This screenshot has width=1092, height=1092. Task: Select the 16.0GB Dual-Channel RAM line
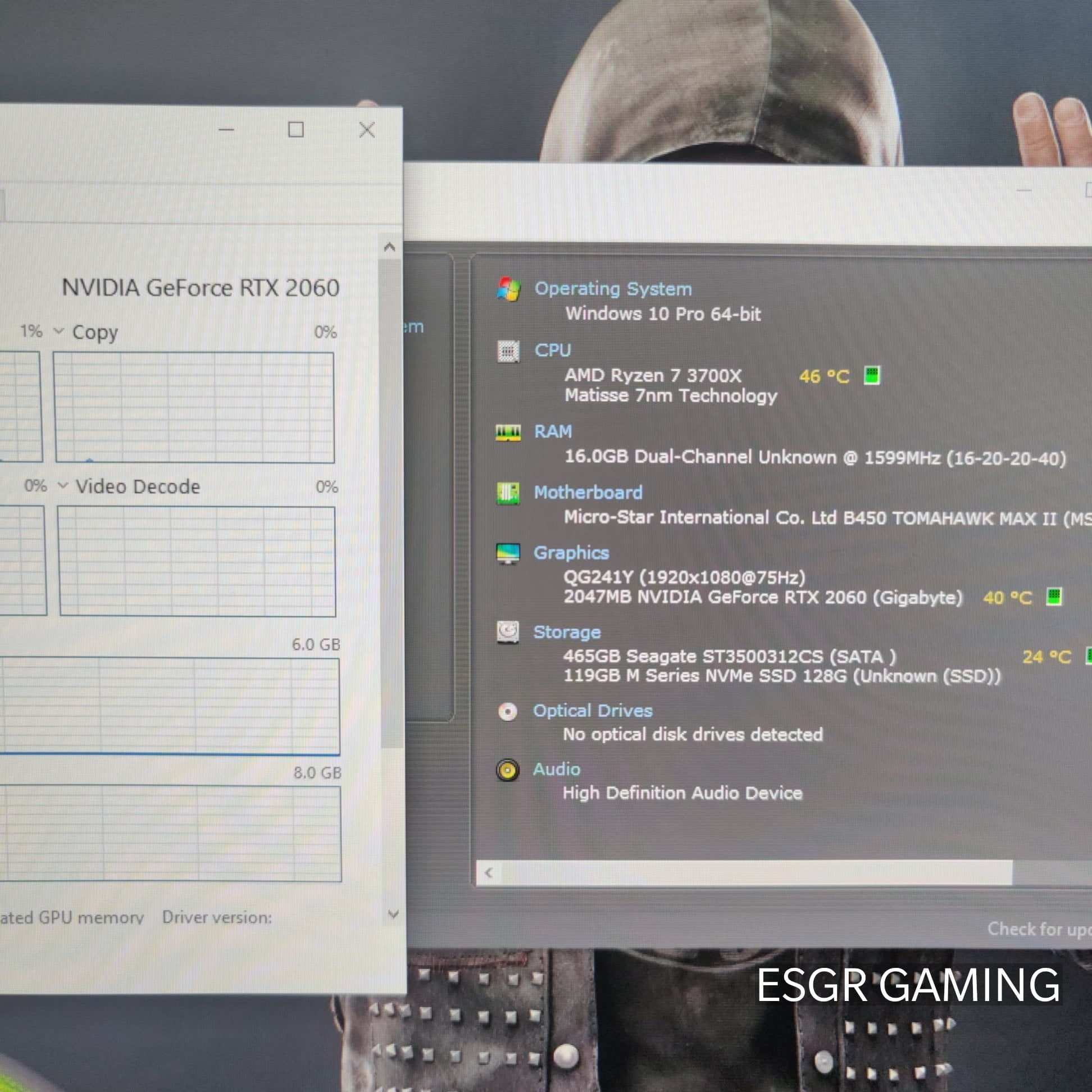click(816, 457)
